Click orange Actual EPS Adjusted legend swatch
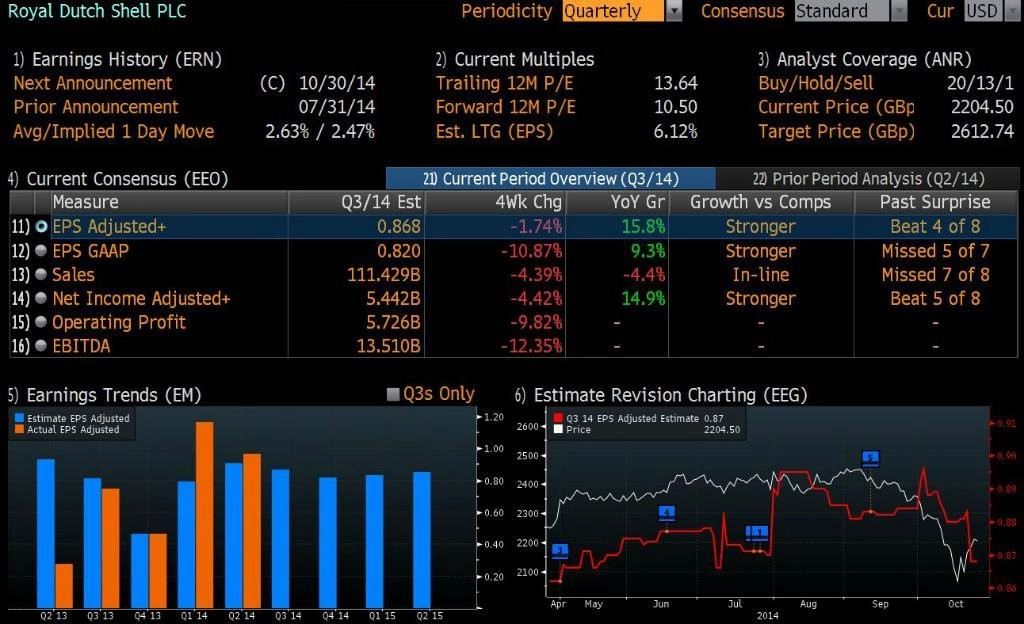 20,429
